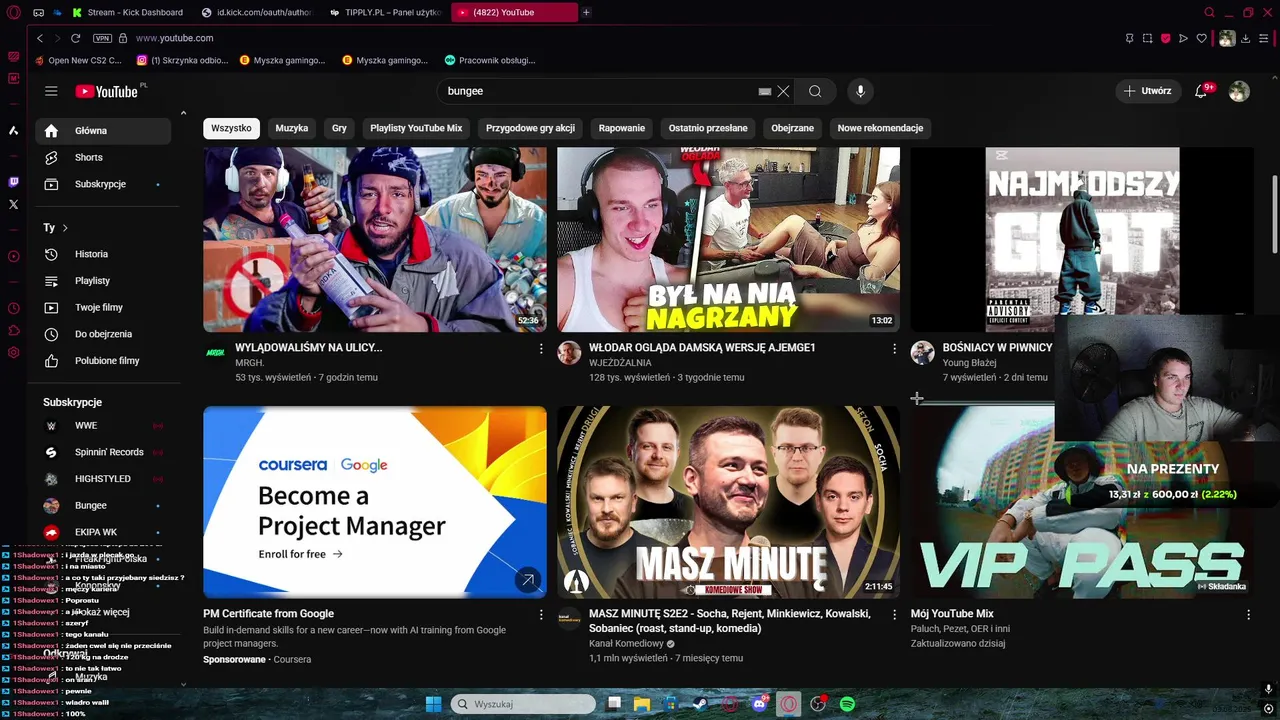Go to Główna home in sidebar
Image resolution: width=1280 pixels, height=720 pixels.
pyautogui.click(x=103, y=131)
